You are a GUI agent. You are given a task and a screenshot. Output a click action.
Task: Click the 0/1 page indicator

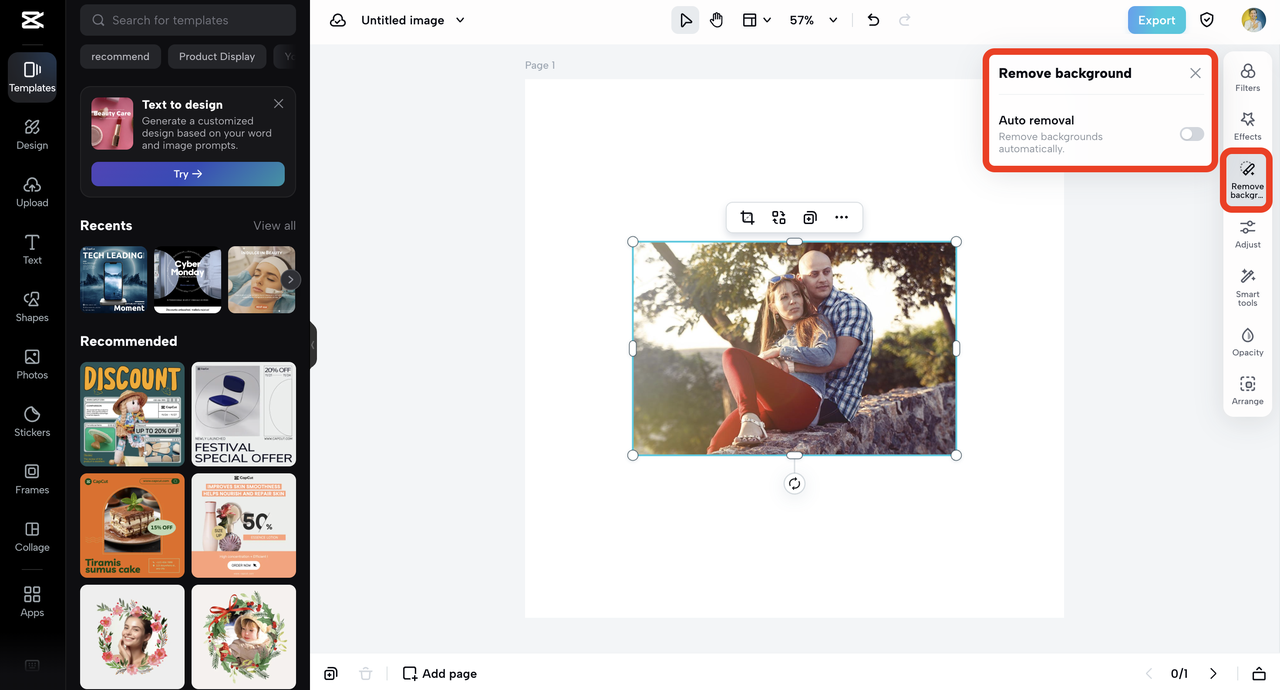pos(1180,674)
